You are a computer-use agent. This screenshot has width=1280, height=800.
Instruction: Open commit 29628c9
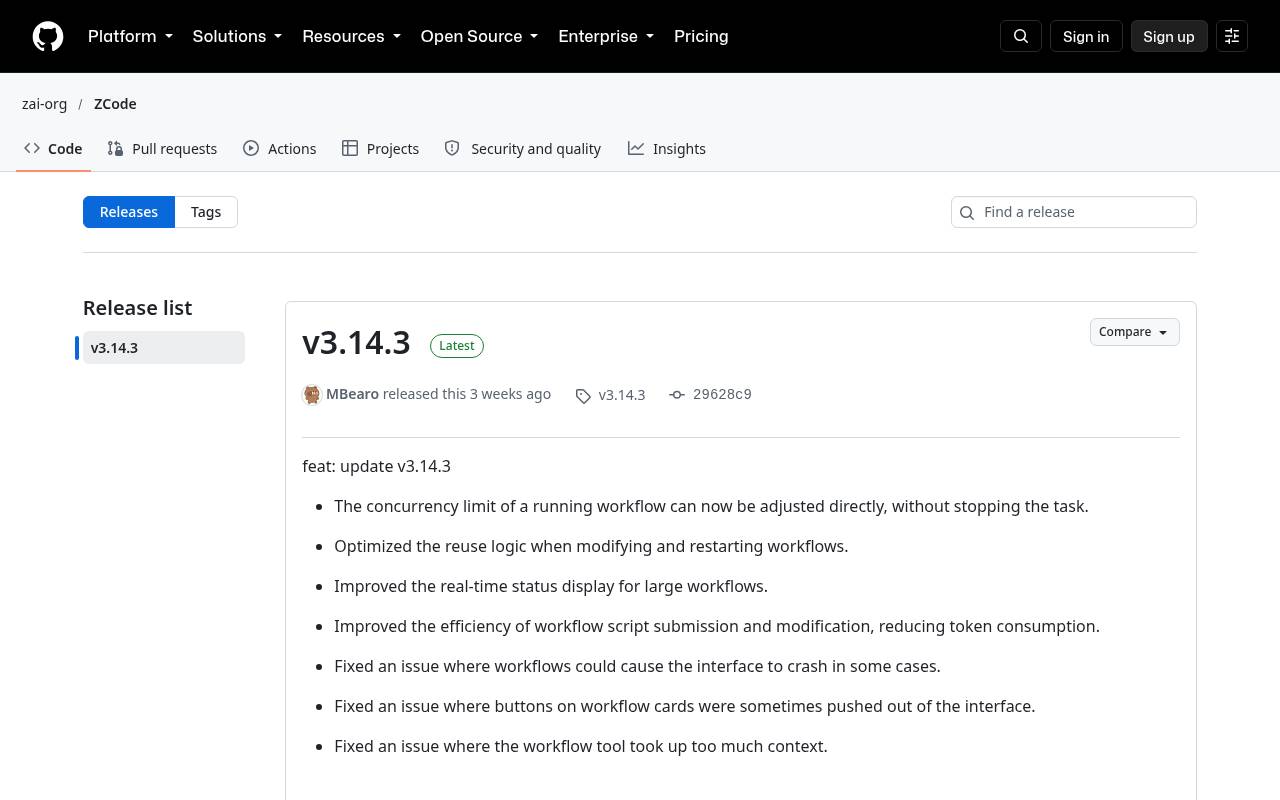click(x=722, y=394)
